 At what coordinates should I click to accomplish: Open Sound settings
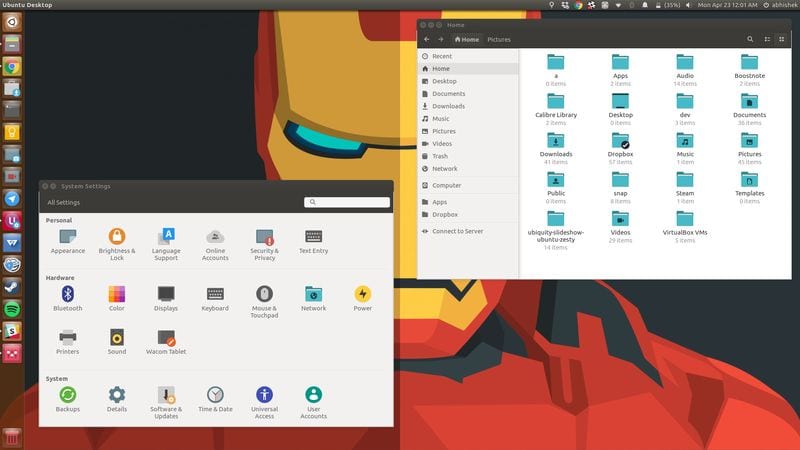tap(117, 342)
